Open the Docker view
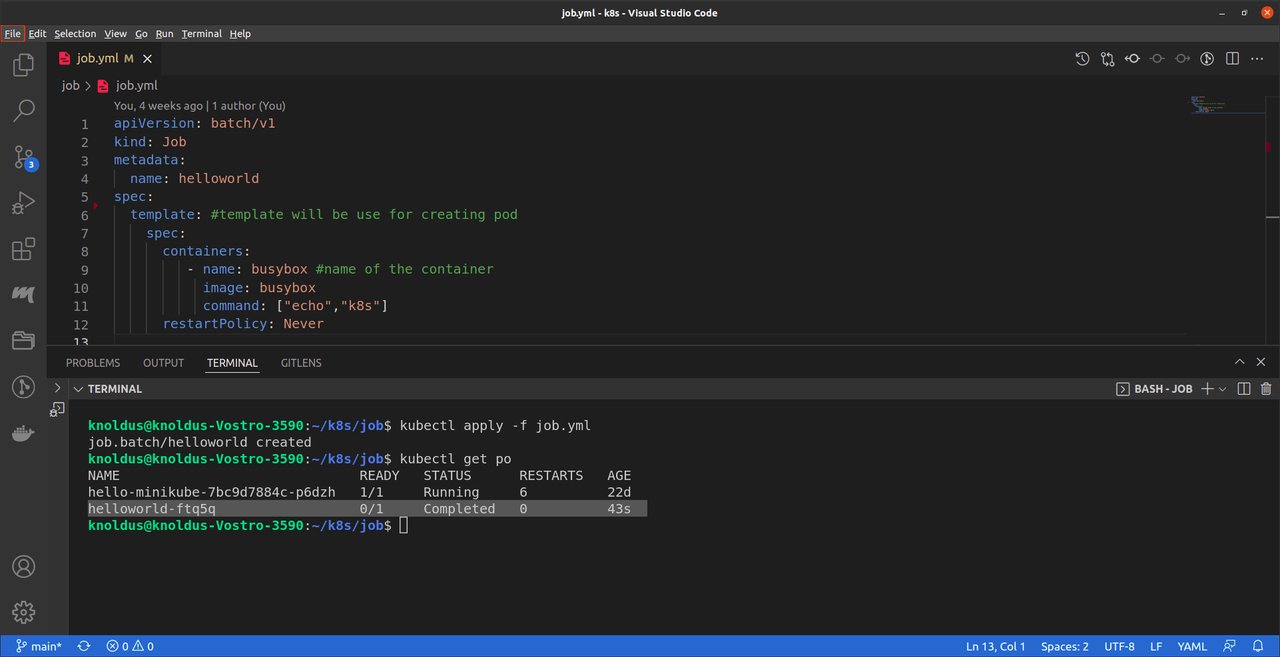Viewport: 1280px width, 657px height. pos(23,433)
